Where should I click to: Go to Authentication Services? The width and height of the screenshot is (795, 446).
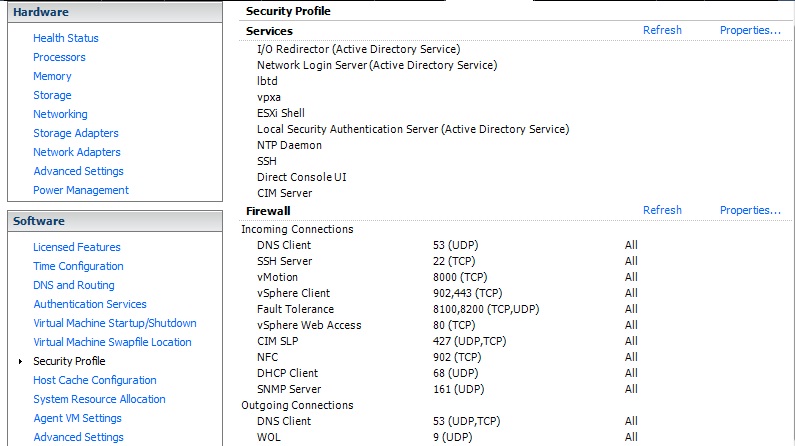pos(90,304)
